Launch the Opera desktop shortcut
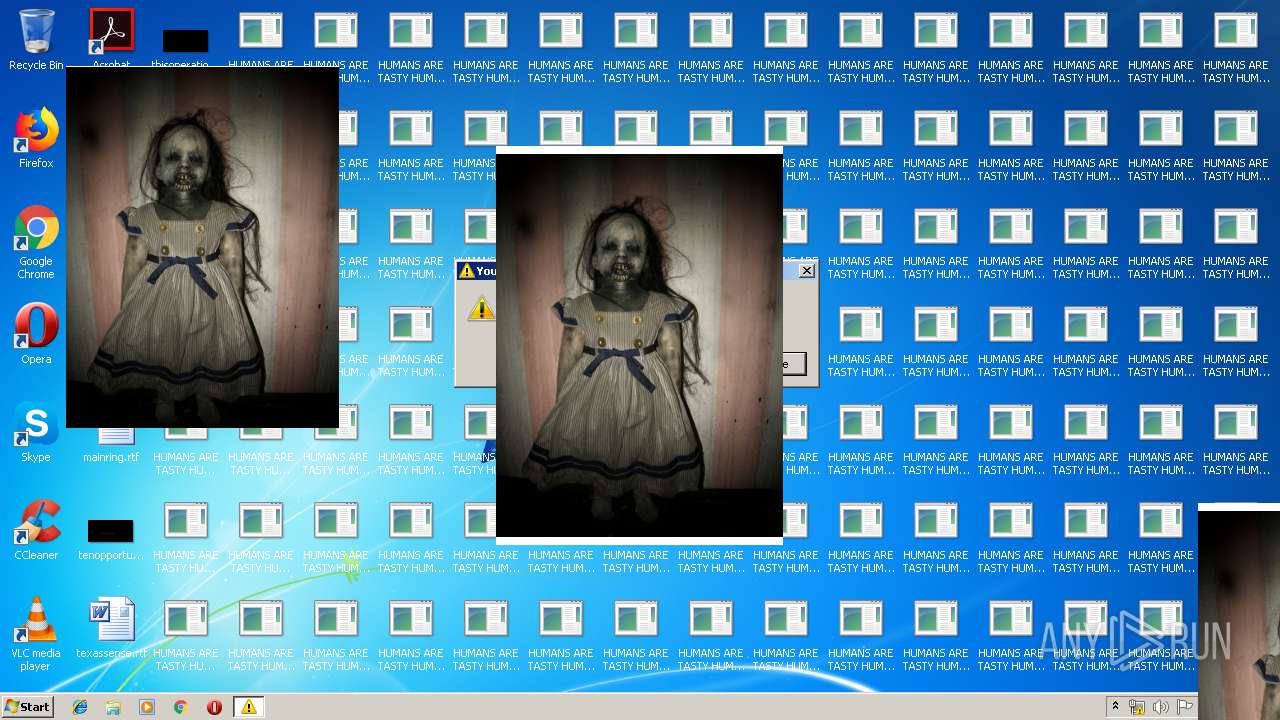The width and height of the screenshot is (1280, 720). (x=36, y=334)
